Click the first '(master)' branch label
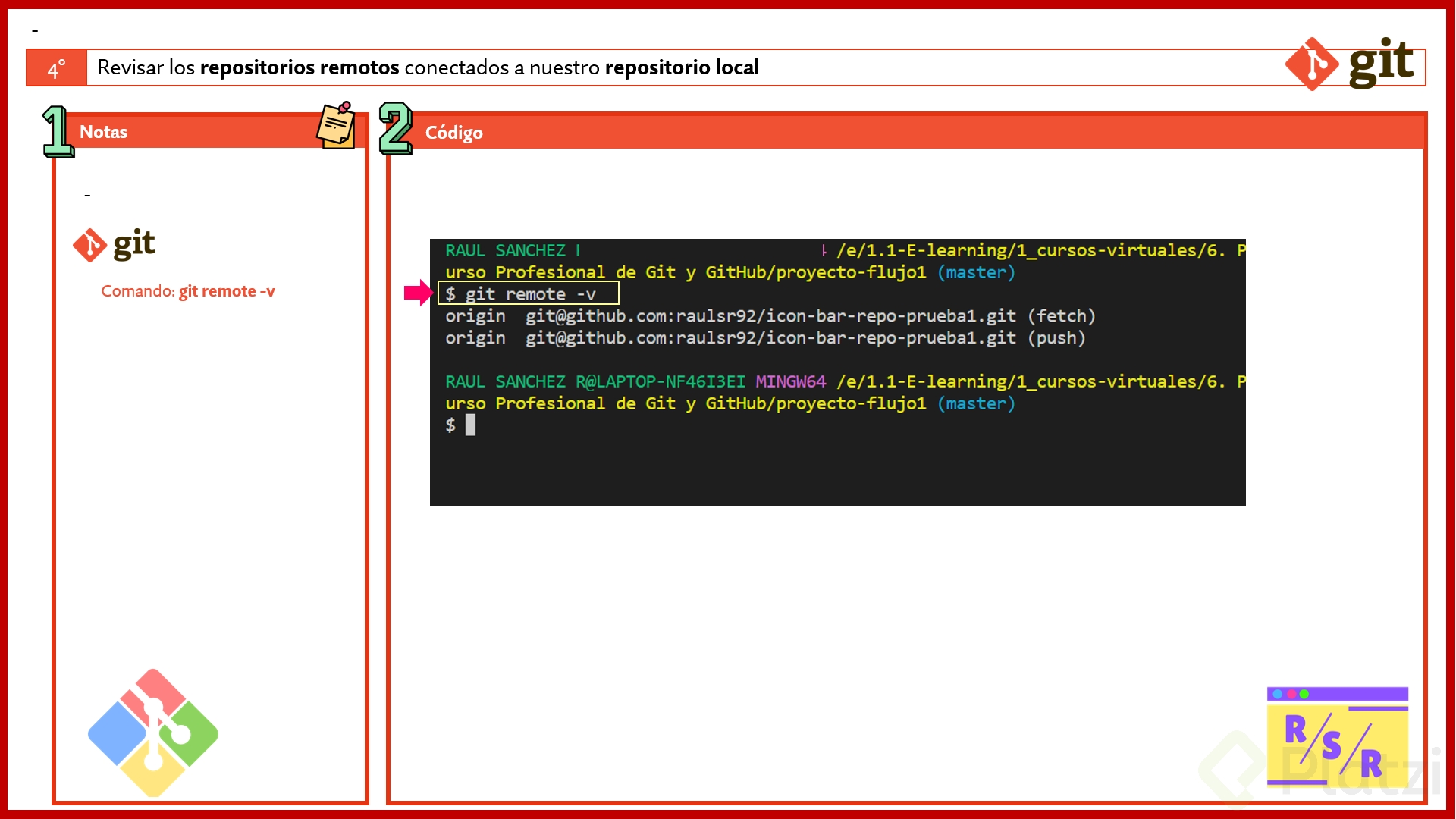The image size is (1456, 819). click(976, 272)
